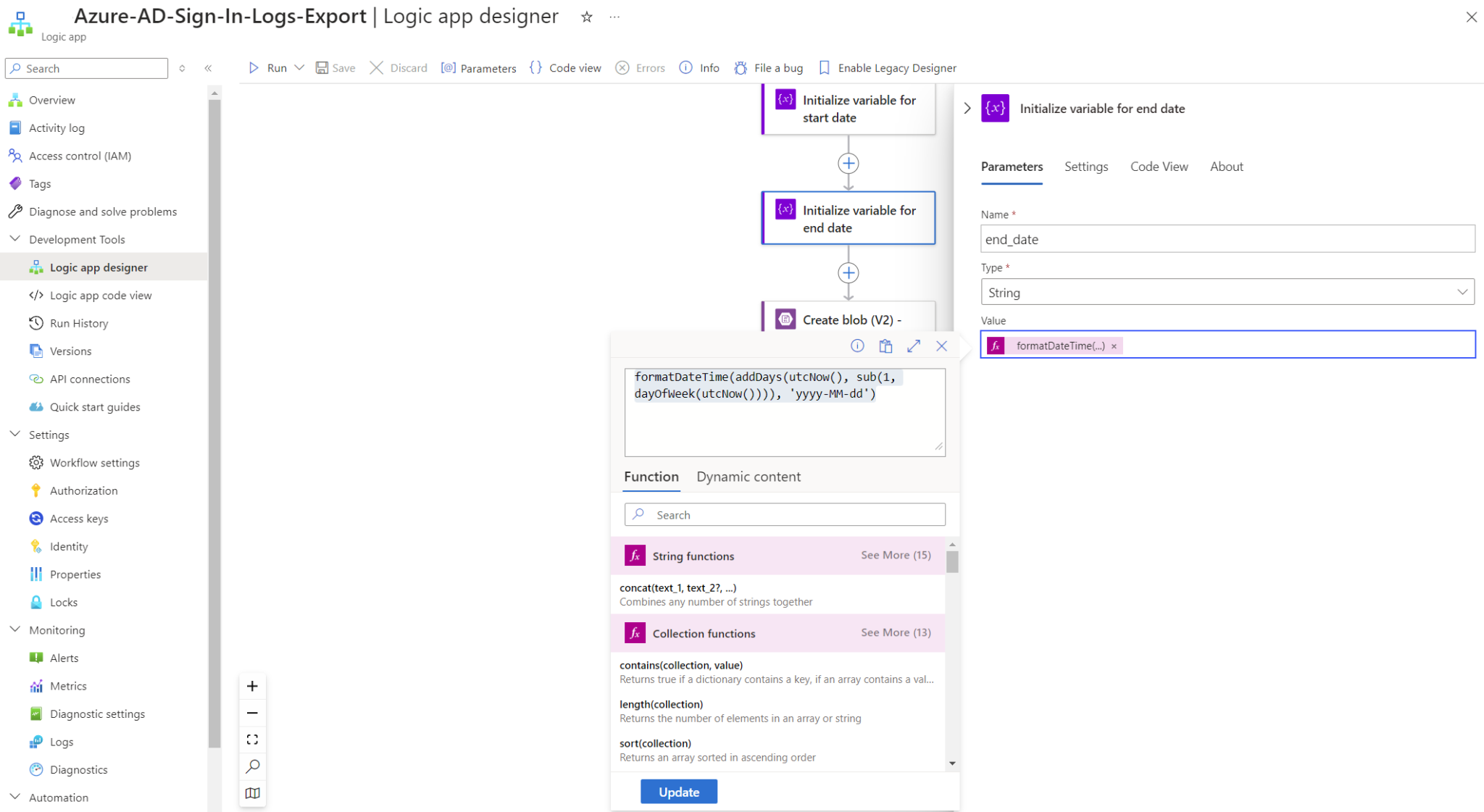The height and width of the screenshot is (812, 1484).
Task: Add step below end date variable
Action: pos(849,273)
